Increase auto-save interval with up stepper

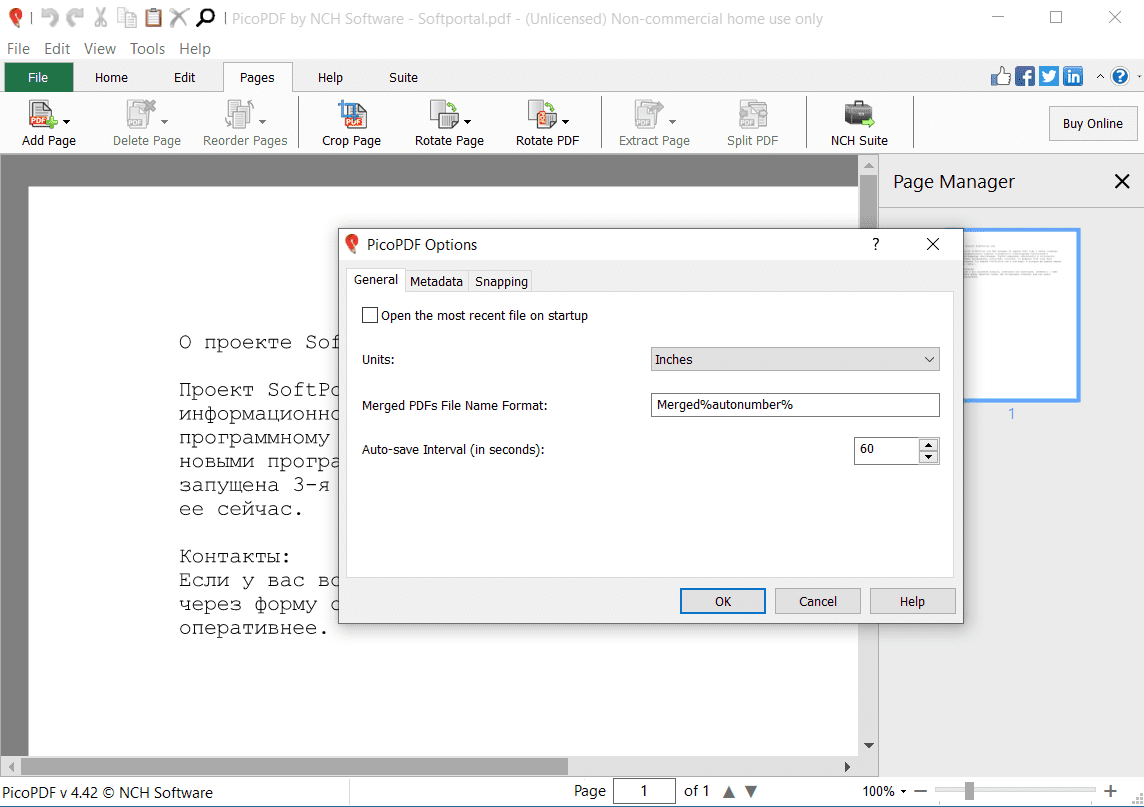[x=928, y=444]
